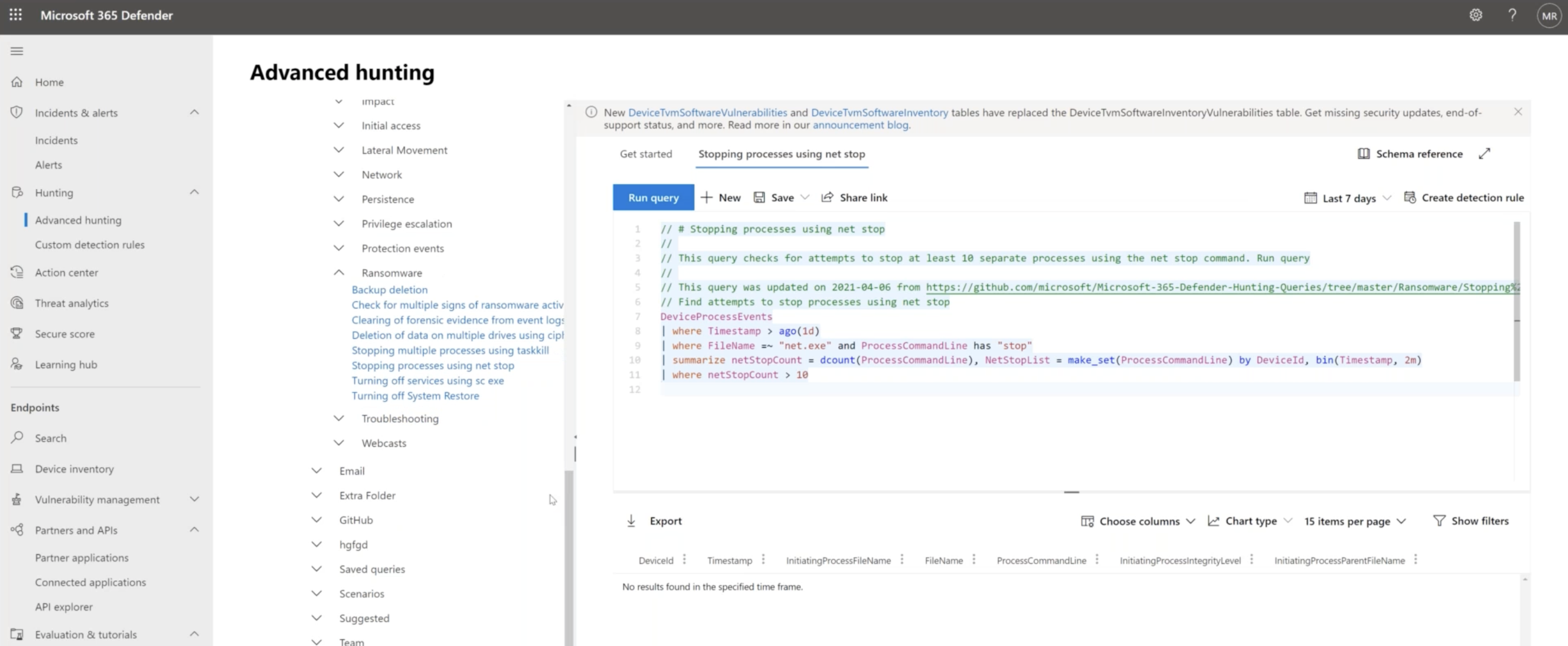Image resolution: width=1568 pixels, height=646 pixels.
Task: Open the help question mark icon
Action: (x=1512, y=15)
